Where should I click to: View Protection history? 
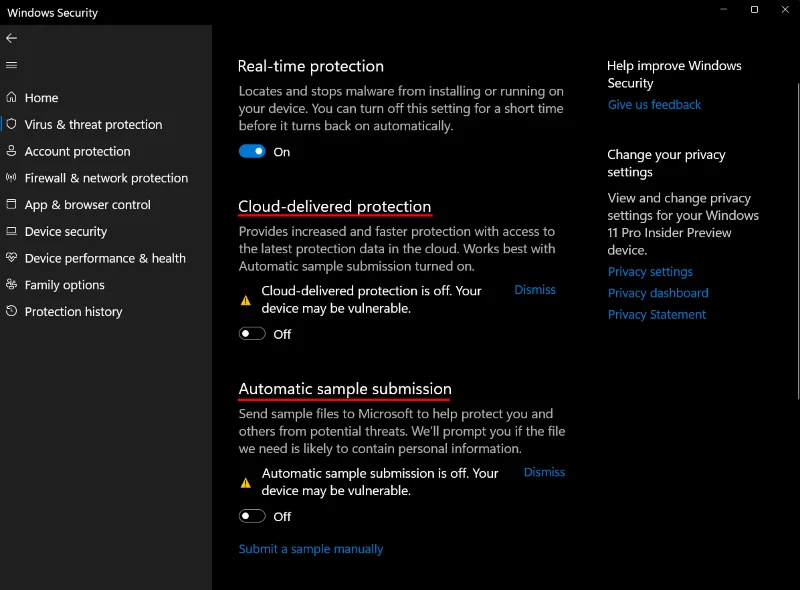[72, 311]
